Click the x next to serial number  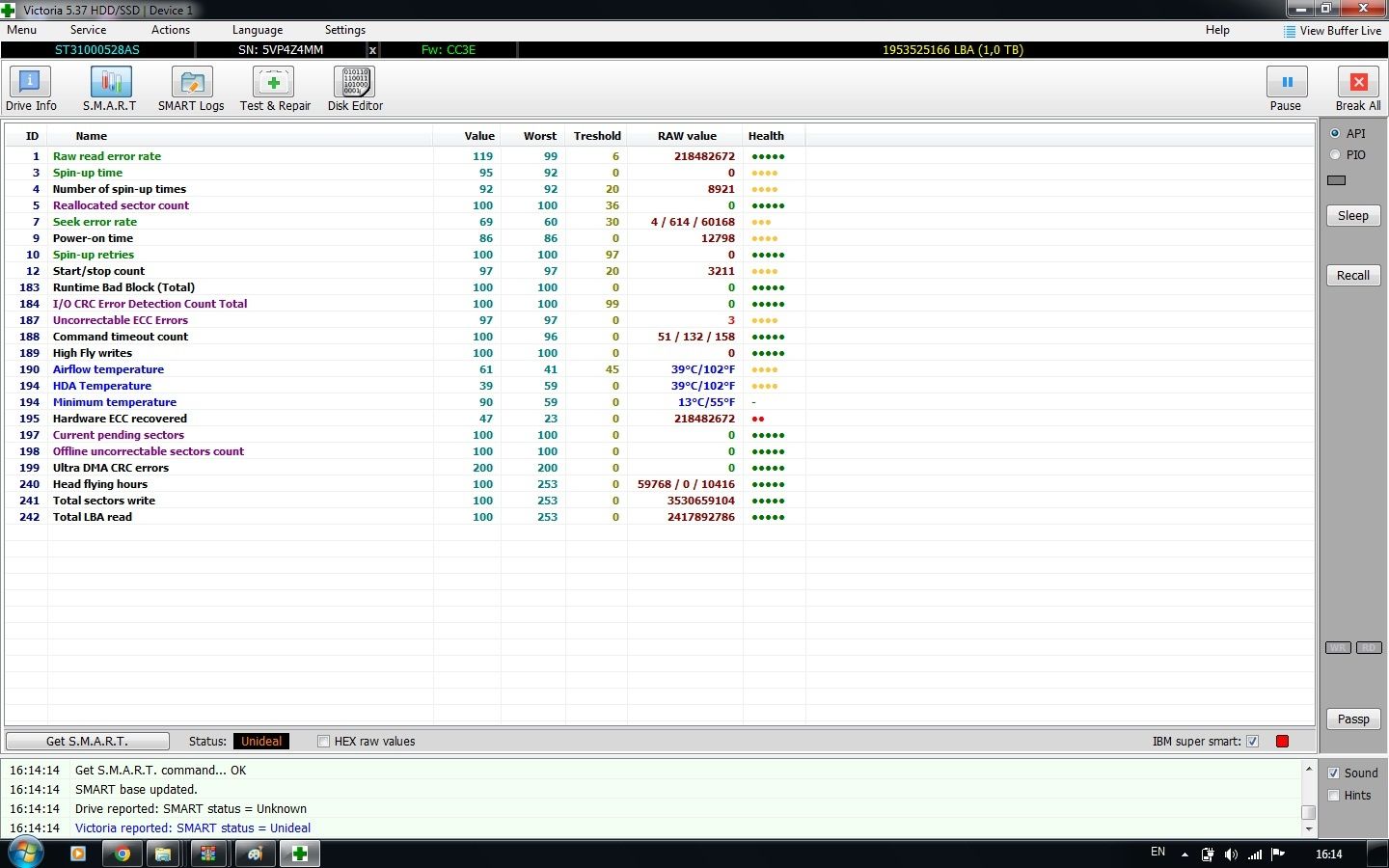click(x=373, y=50)
